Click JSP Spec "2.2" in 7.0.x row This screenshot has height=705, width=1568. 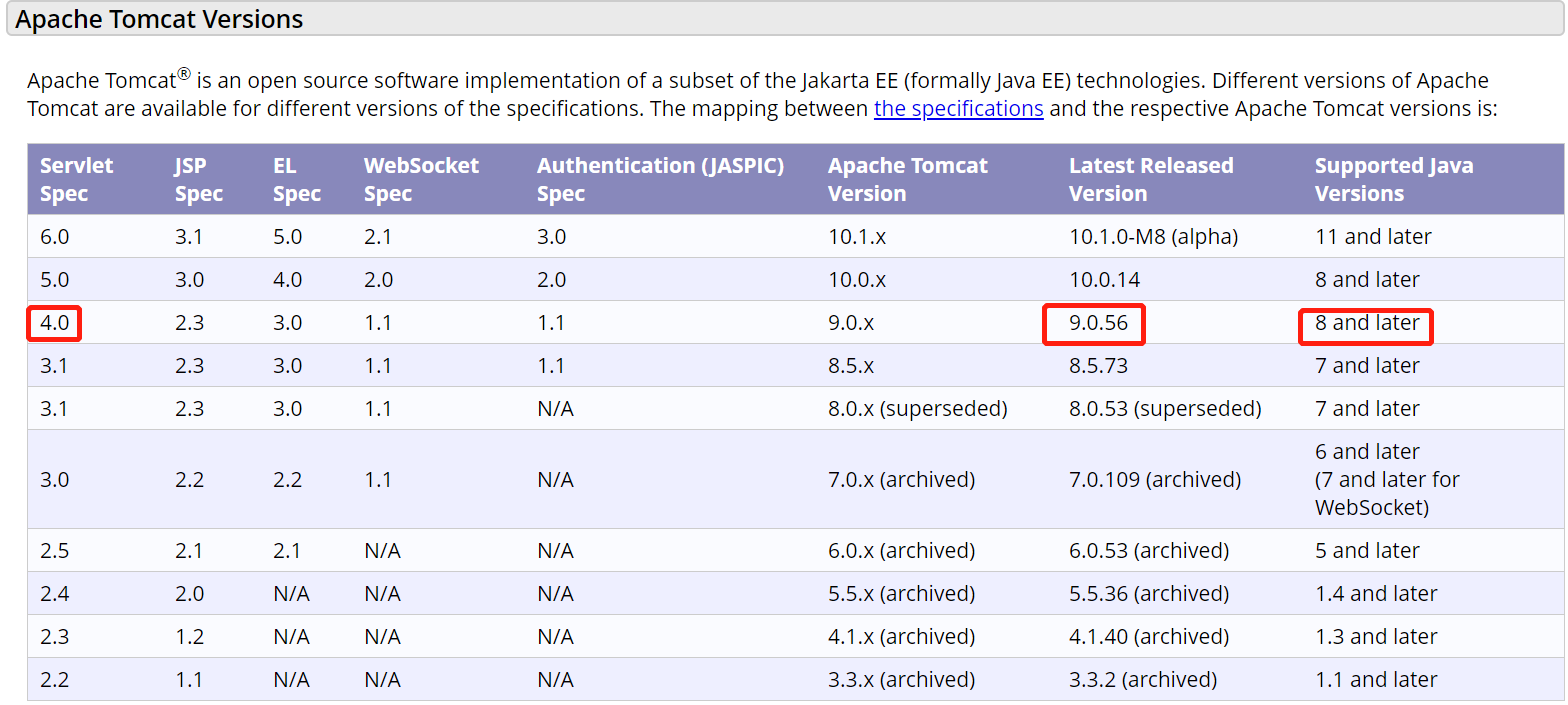(x=189, y=480)
